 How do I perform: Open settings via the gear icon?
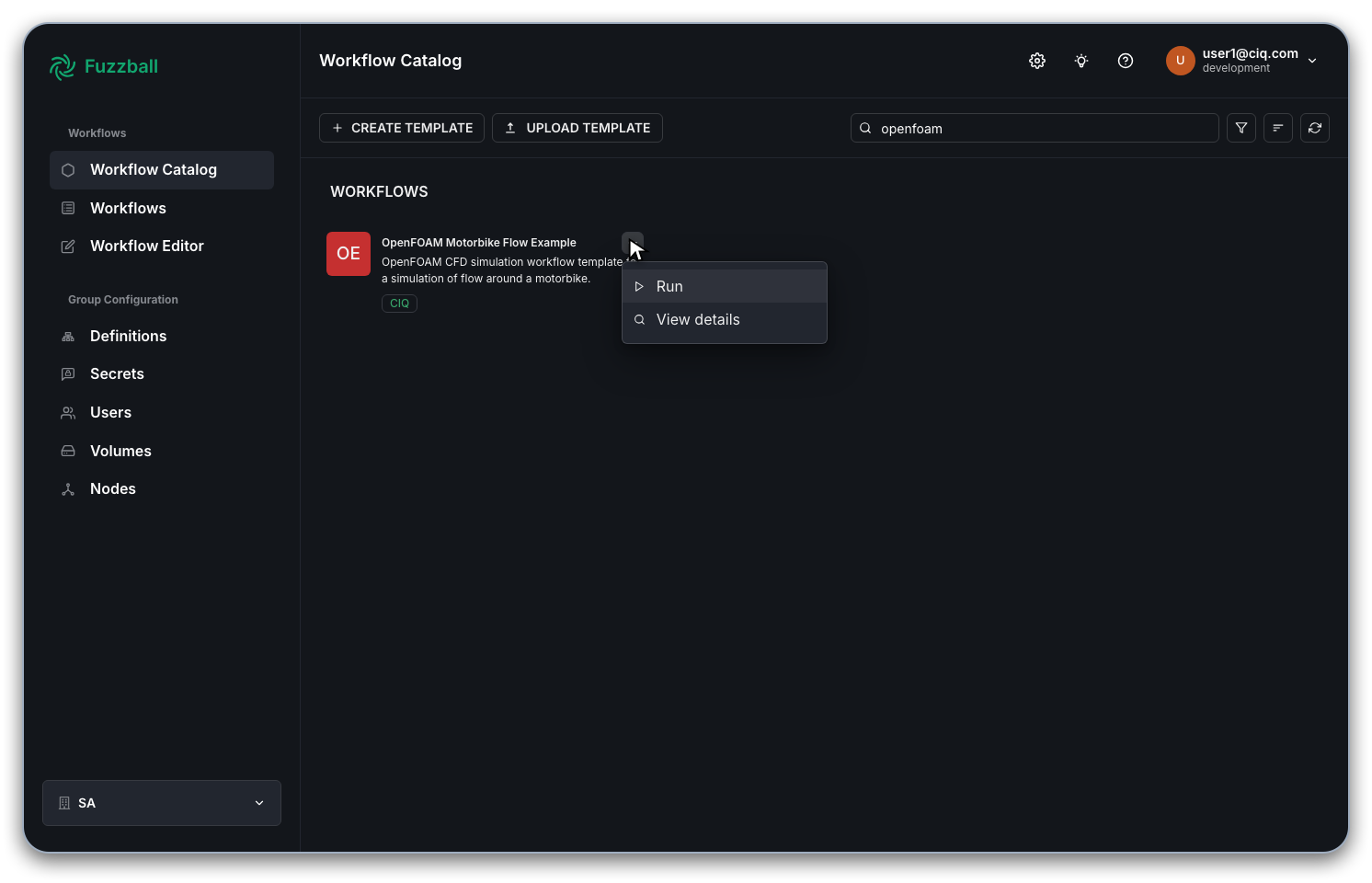[x=1037, y=61]
